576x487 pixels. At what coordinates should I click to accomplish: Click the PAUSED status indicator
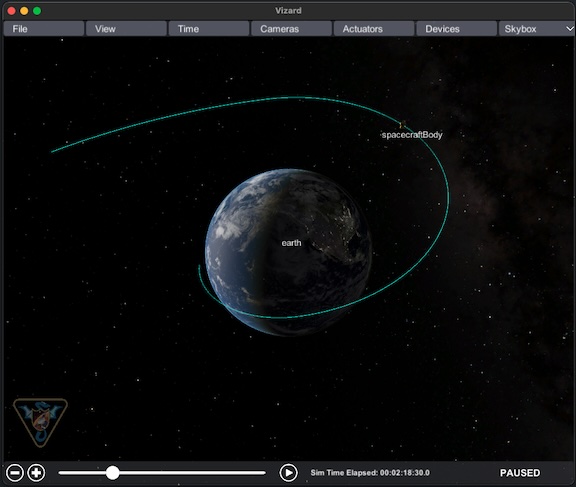click(x=520, y=473)
